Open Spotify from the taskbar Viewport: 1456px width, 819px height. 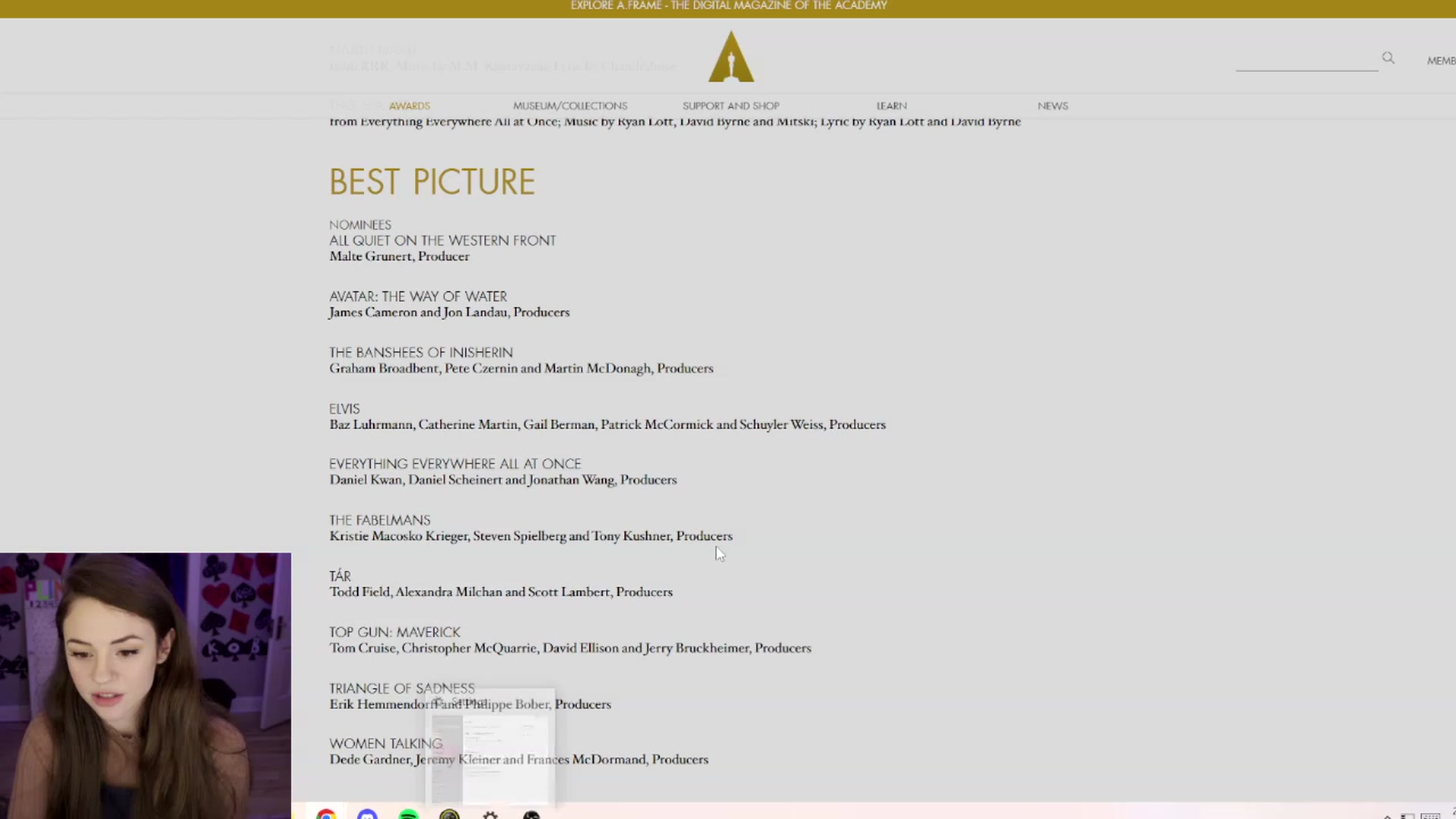click(x=408, y=814)
